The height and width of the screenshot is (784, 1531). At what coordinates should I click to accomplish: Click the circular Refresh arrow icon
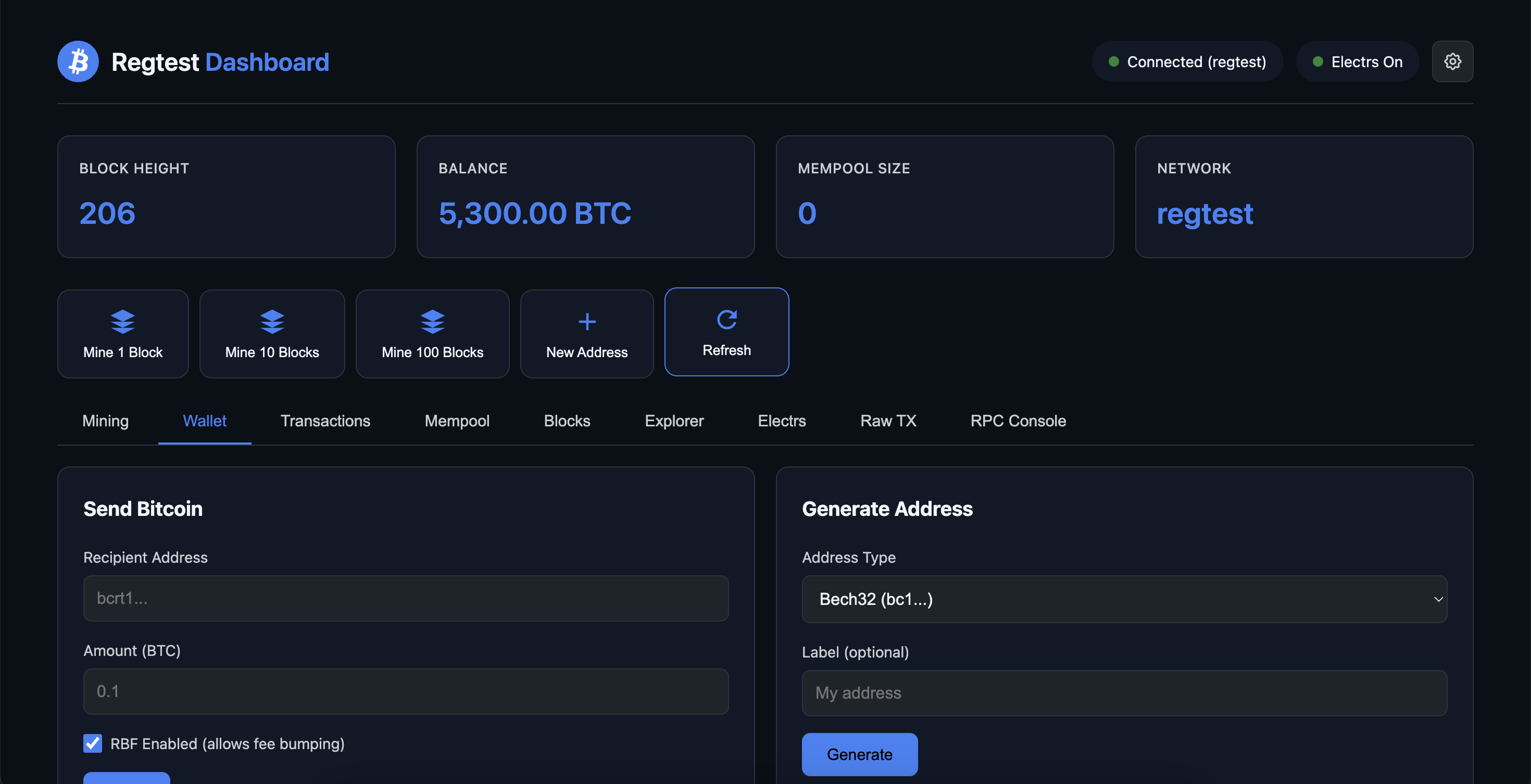coord(726,320)
